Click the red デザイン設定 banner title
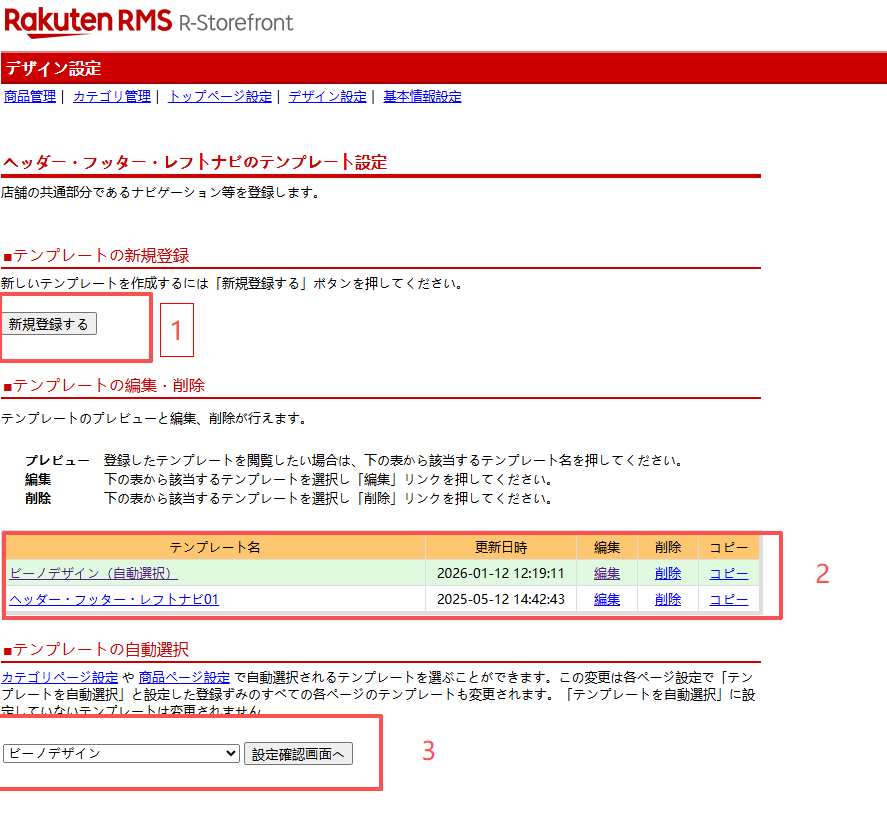The width and height of the screenshot is (887, 831). point(53,68)
